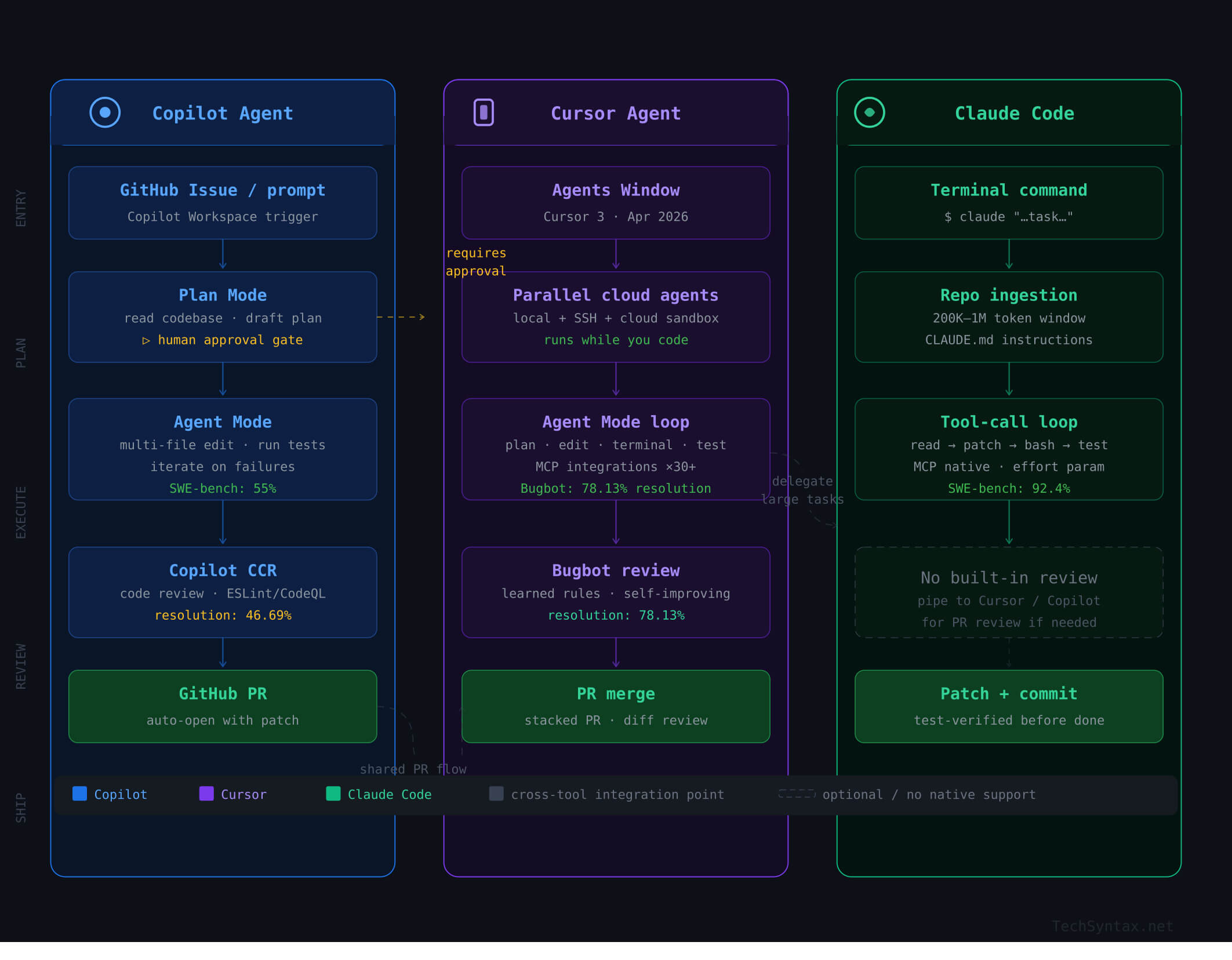Click the human approval gate triangle marker
The height and width of the screenshot is (960, 1232).
pos(146,341)
